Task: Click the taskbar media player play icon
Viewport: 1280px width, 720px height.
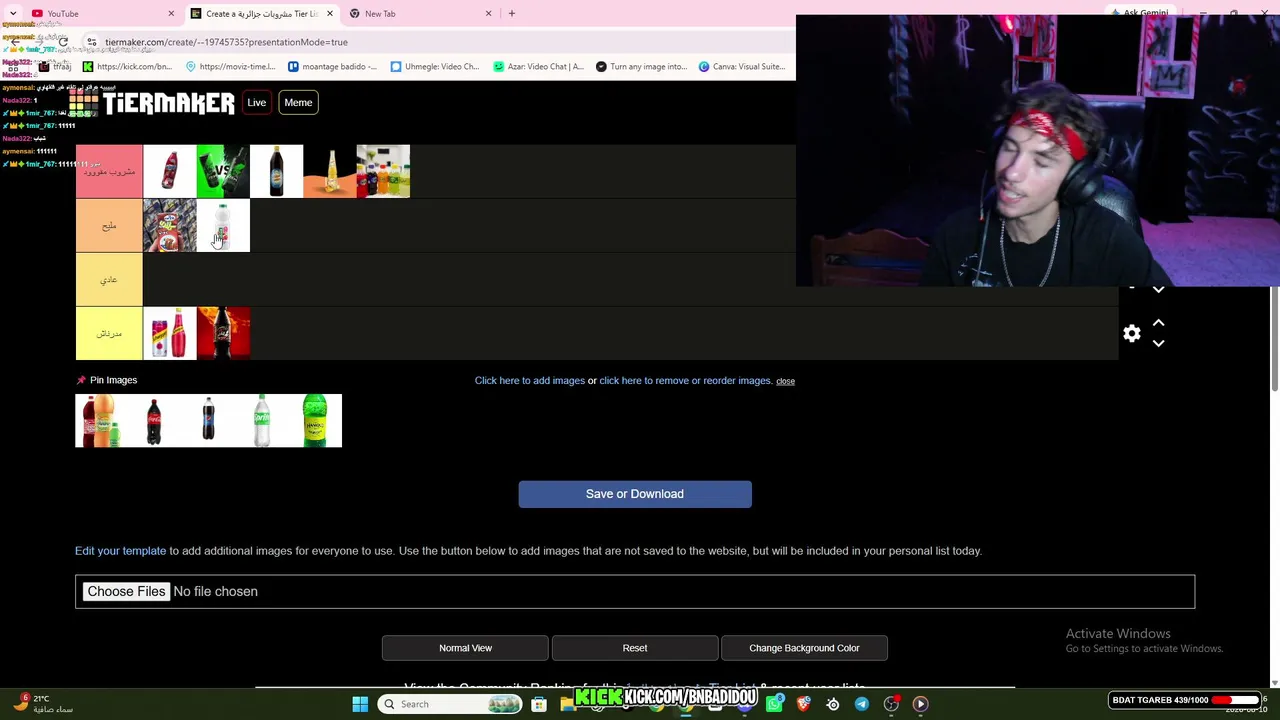Action: [x=920, y=704]
